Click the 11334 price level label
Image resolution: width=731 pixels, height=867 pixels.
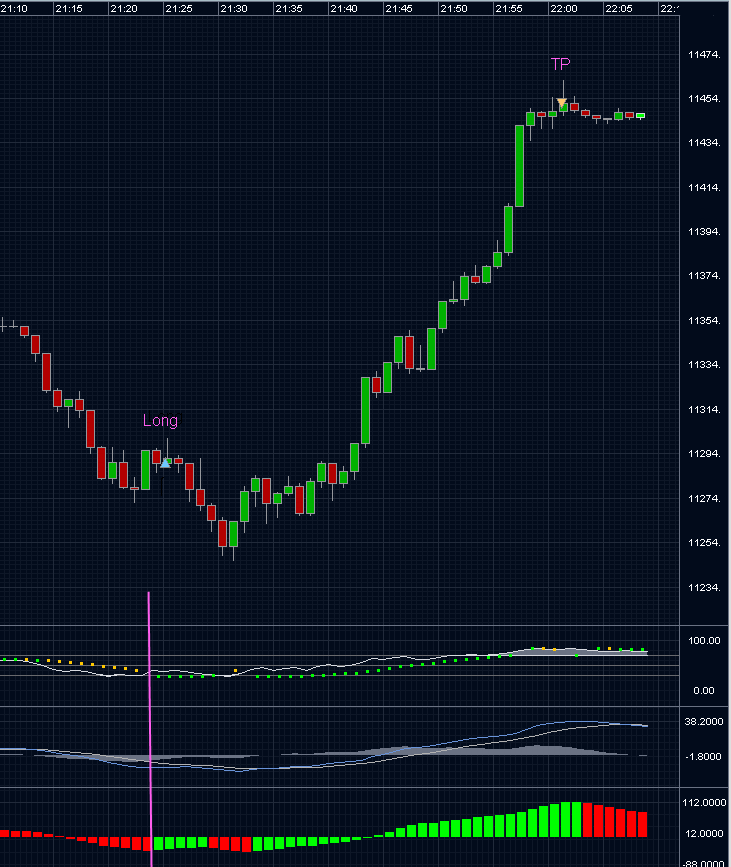(x=704, y=365)
